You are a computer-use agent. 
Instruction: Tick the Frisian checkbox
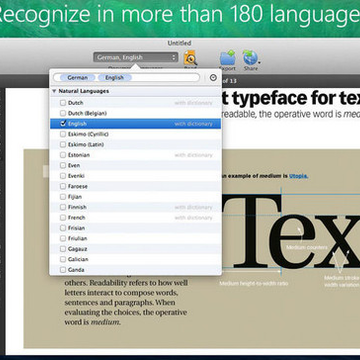(63, 228)
